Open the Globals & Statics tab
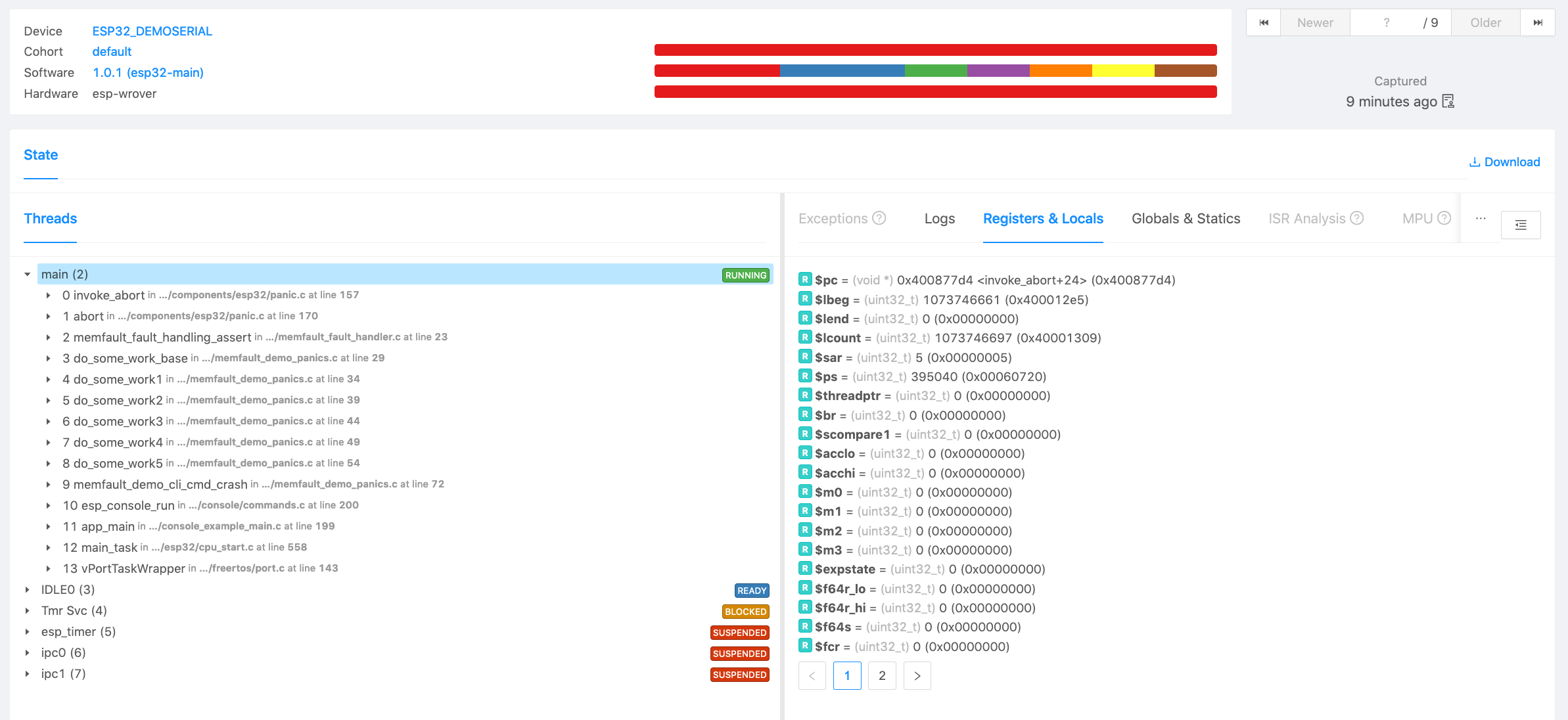The width and height of the screenshot is (1568, 720). [1186, 219]
